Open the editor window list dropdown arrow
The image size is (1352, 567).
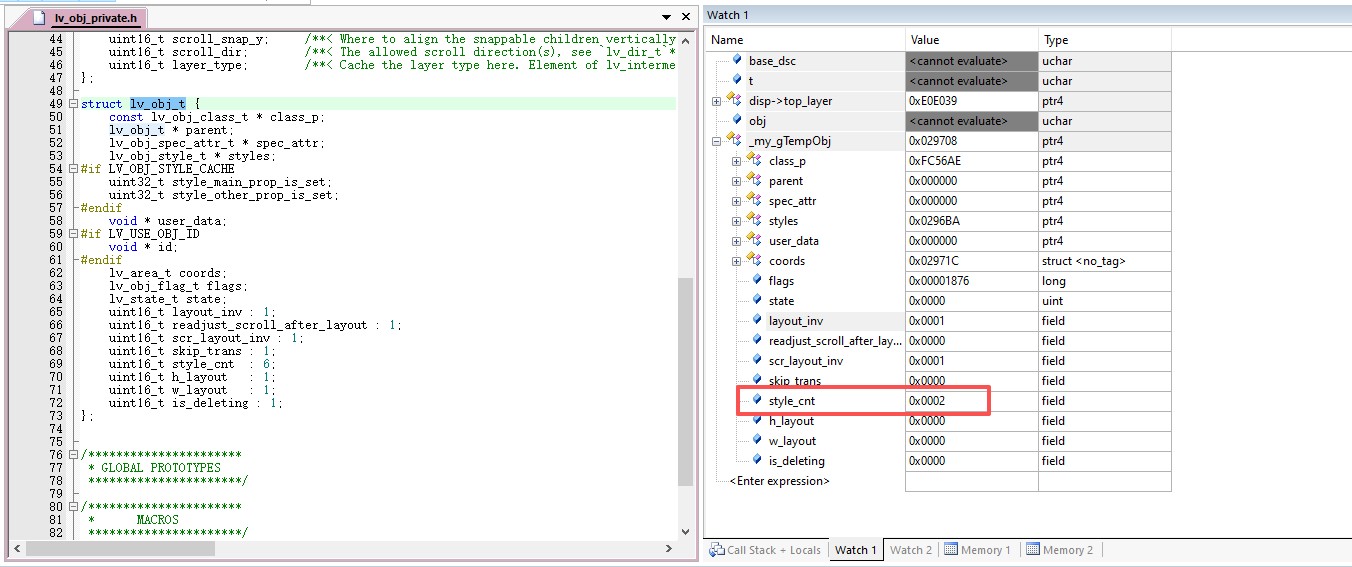click(x=667, y=18)
